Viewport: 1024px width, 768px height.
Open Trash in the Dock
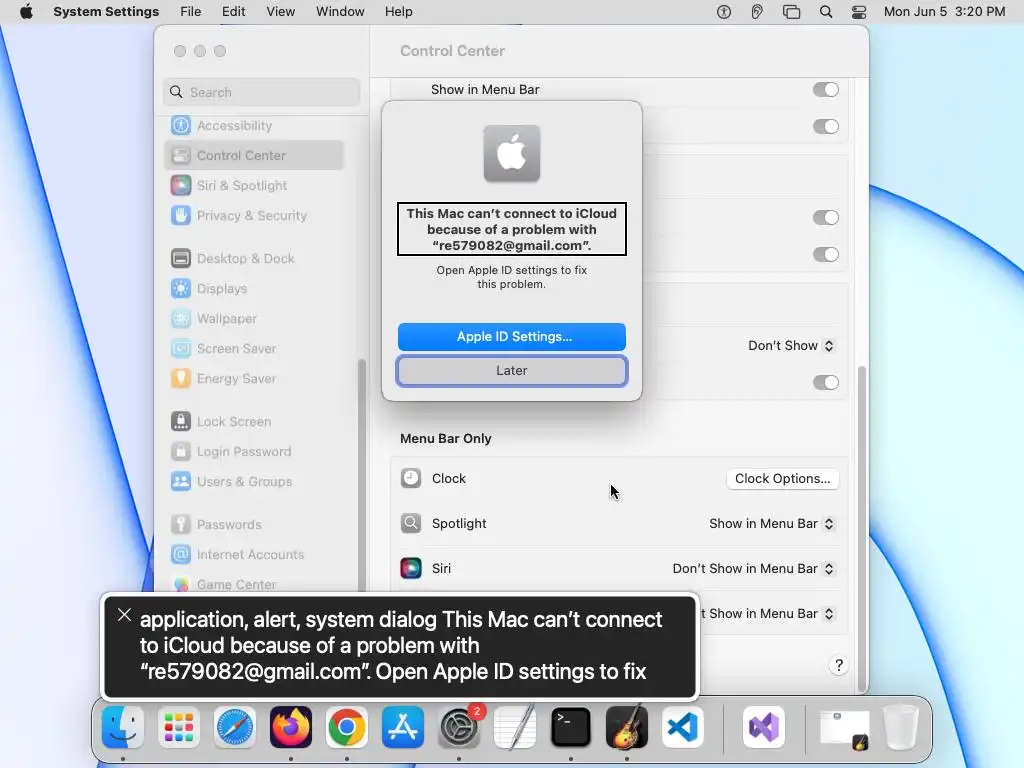[x=901, y=727]
